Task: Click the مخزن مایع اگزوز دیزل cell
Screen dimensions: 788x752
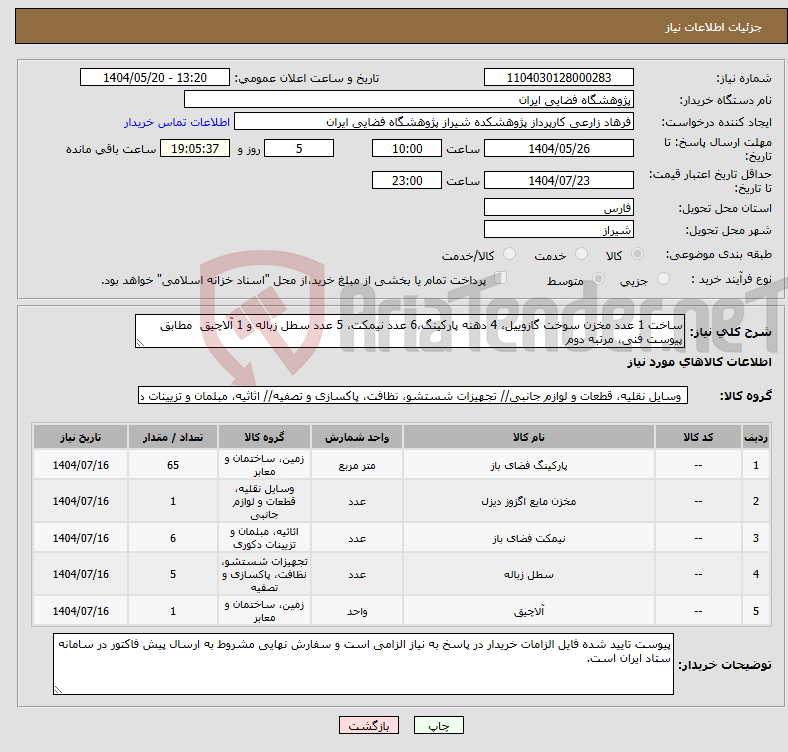Action: [x=529, y=501]
